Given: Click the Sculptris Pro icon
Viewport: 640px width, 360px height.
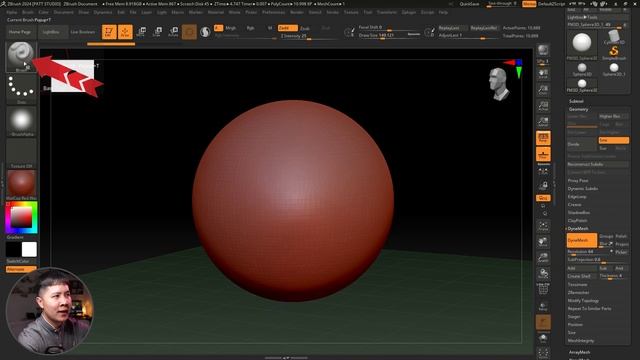Looking at the screenshot, I should click(x=205, y=31).
